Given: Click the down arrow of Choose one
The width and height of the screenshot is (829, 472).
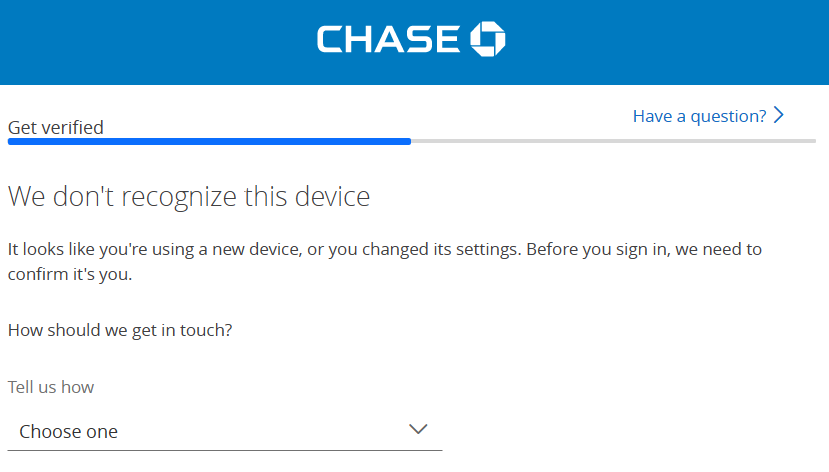Looking at the screenshot, I should pyautogui.click(x=418, y=429).
